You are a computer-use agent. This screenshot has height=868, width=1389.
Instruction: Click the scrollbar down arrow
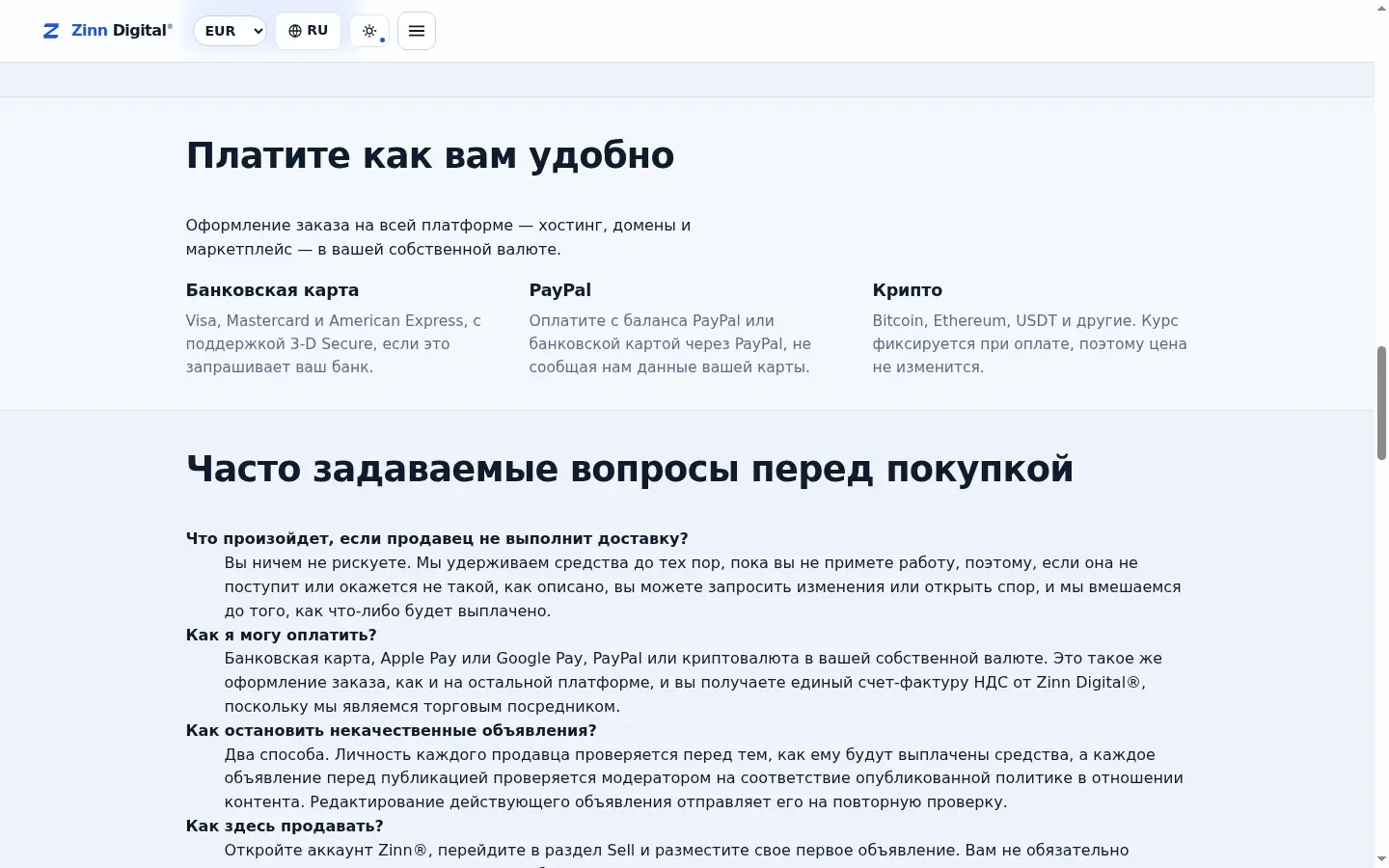[x=1381, y=859]
